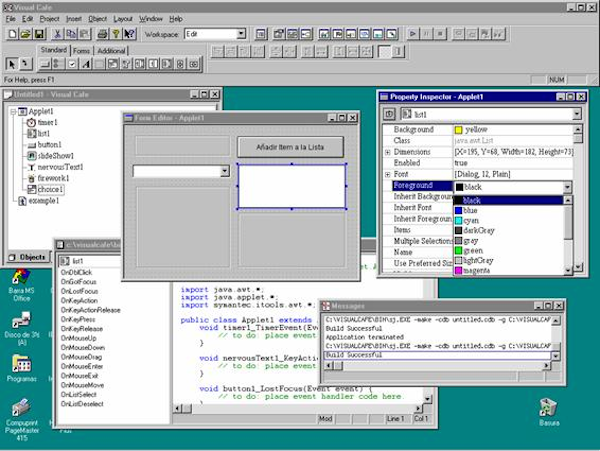Select the OnListSelect event in the list

[79, 394]
